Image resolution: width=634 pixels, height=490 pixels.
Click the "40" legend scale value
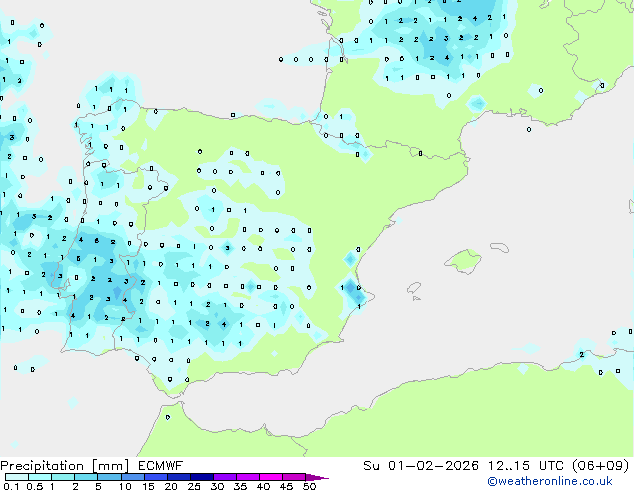coord(263,486)
